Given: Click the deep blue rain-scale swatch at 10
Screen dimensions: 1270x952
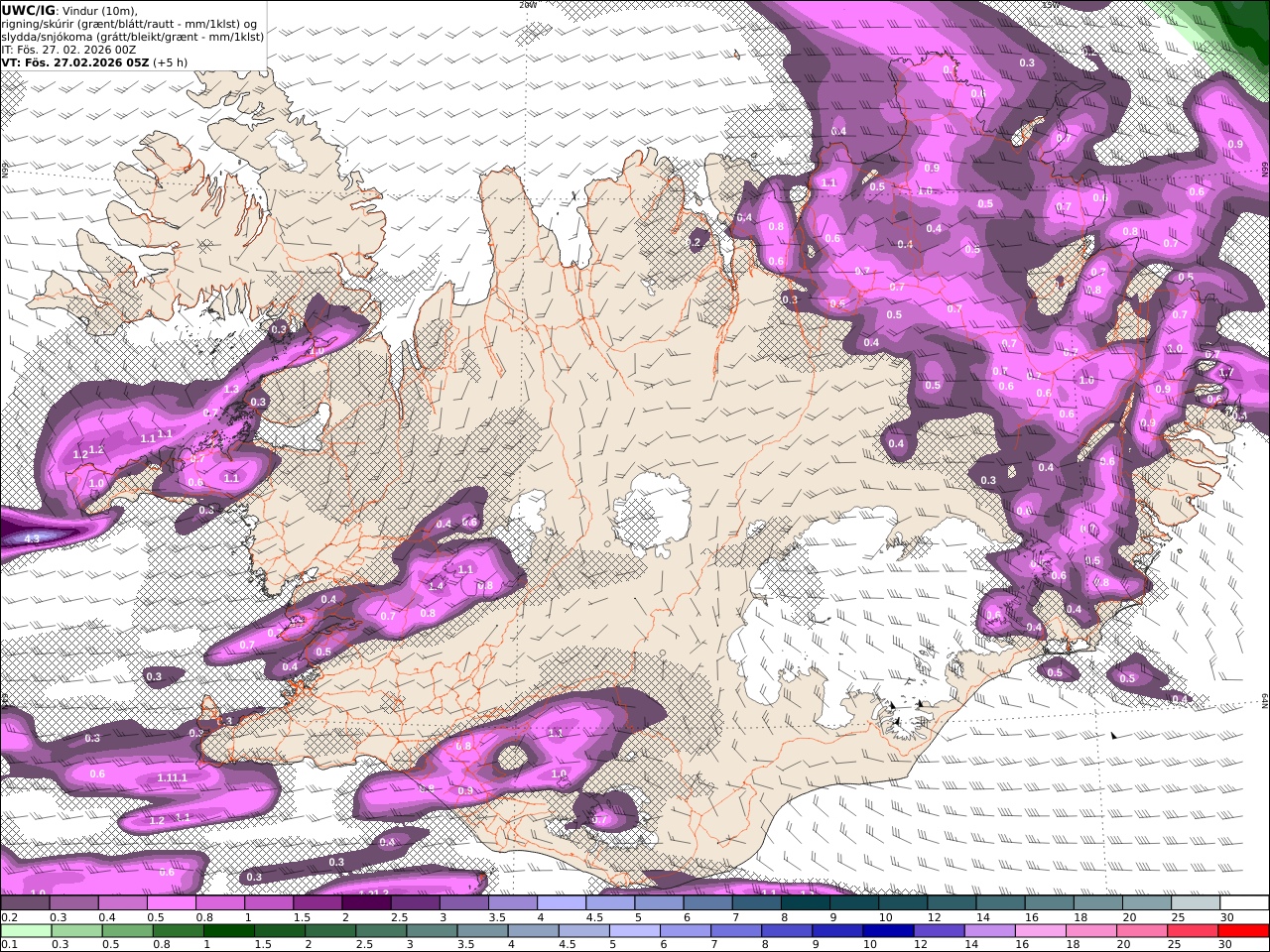Looking at the screenshot, I should 888,931.
